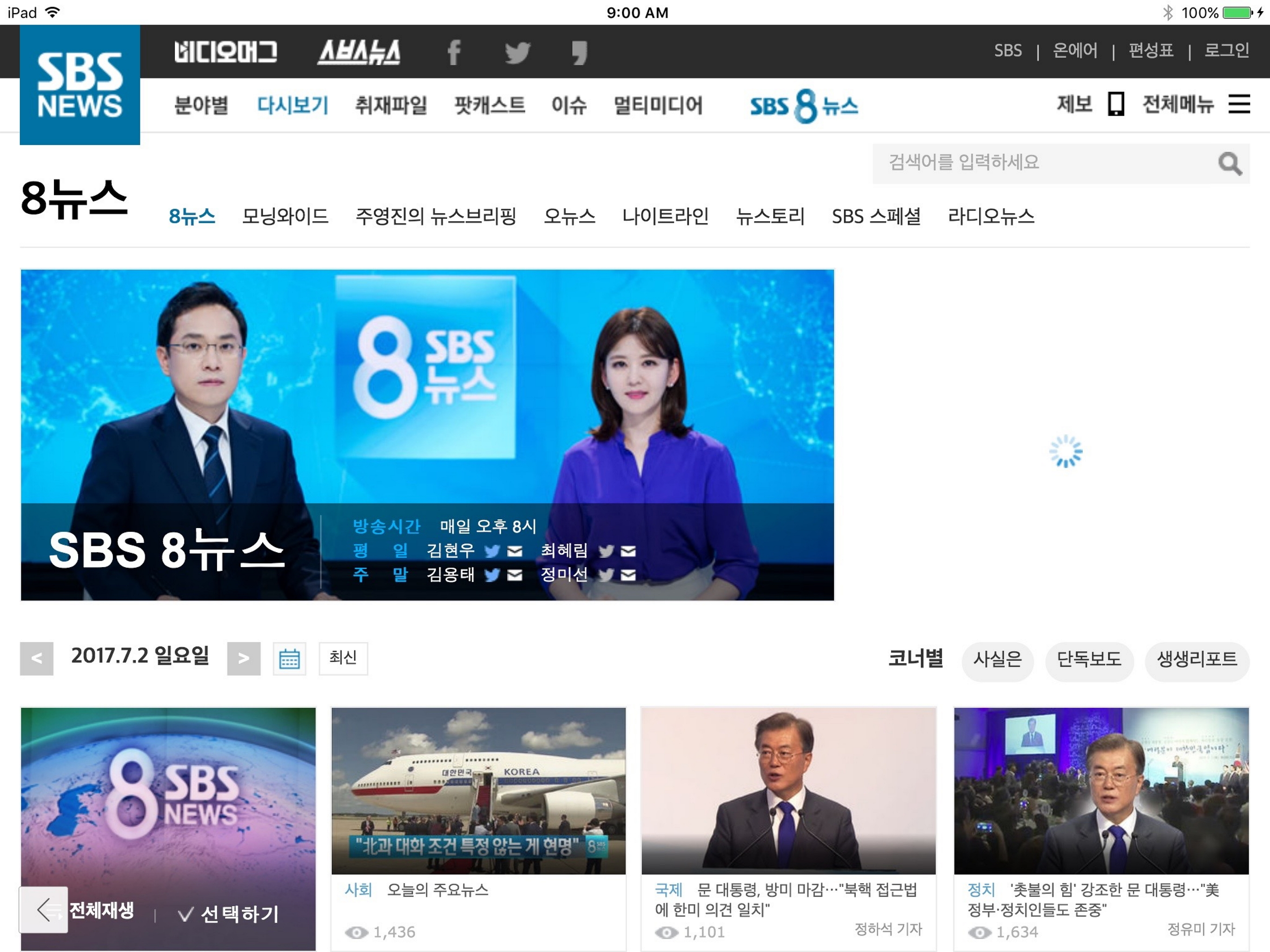
Task: Open the KakaoStory quote icon in top bar
Action: click(x=580, y=52)
